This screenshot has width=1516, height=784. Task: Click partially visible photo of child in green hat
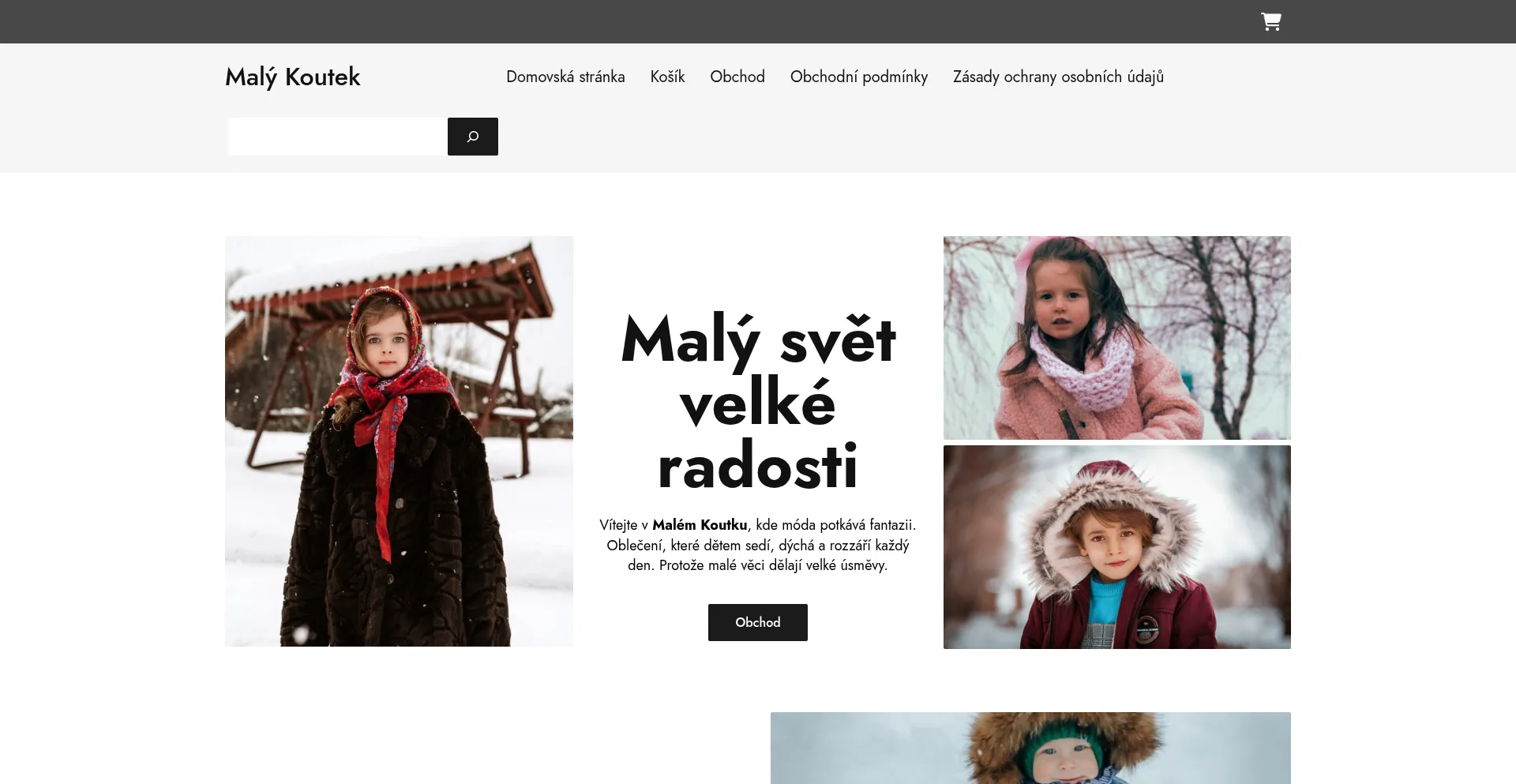coord(1030,748)
